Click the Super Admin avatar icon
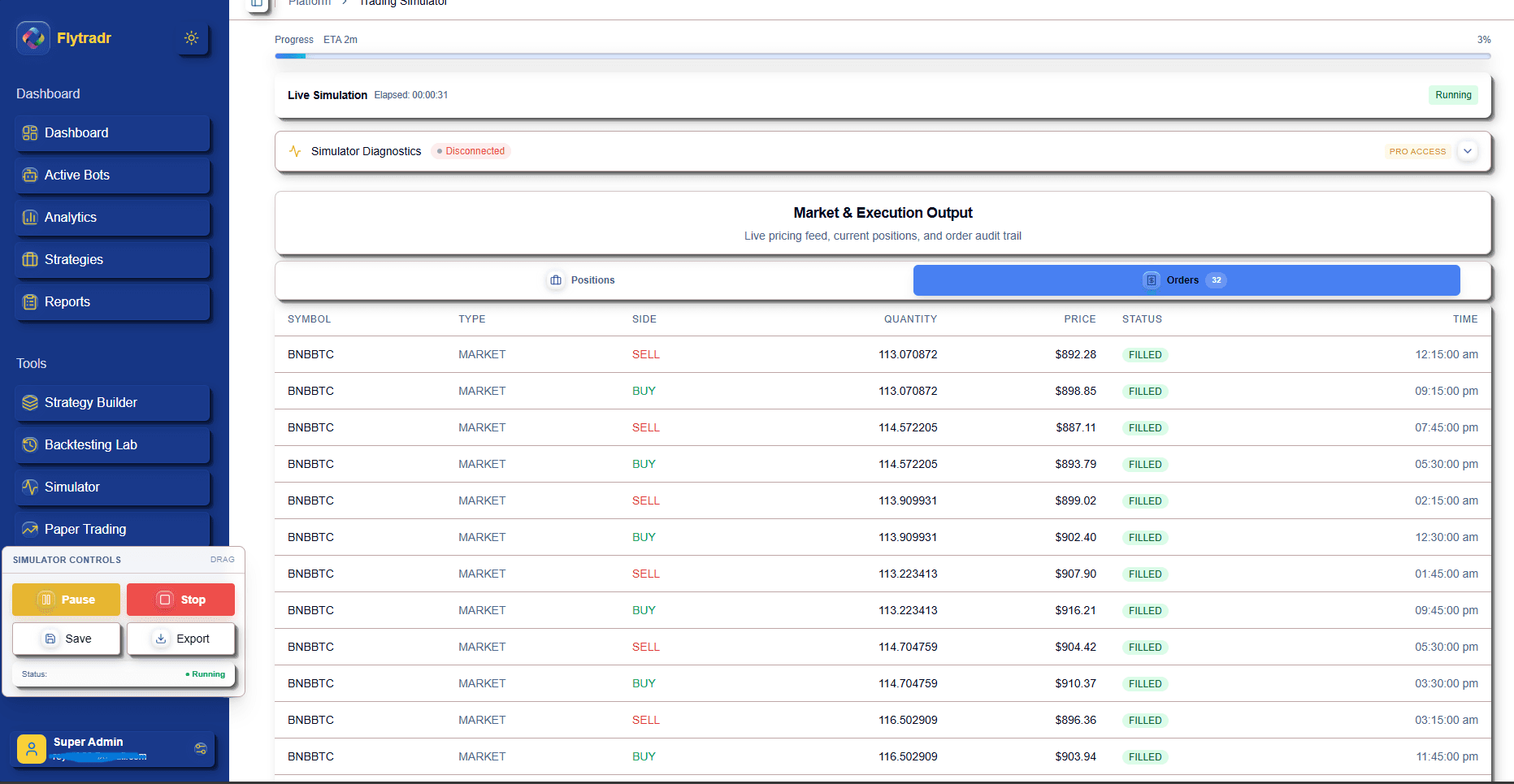Image resolution: width=1514 pixels, height=784 pixels. click(x=32, y=748)
